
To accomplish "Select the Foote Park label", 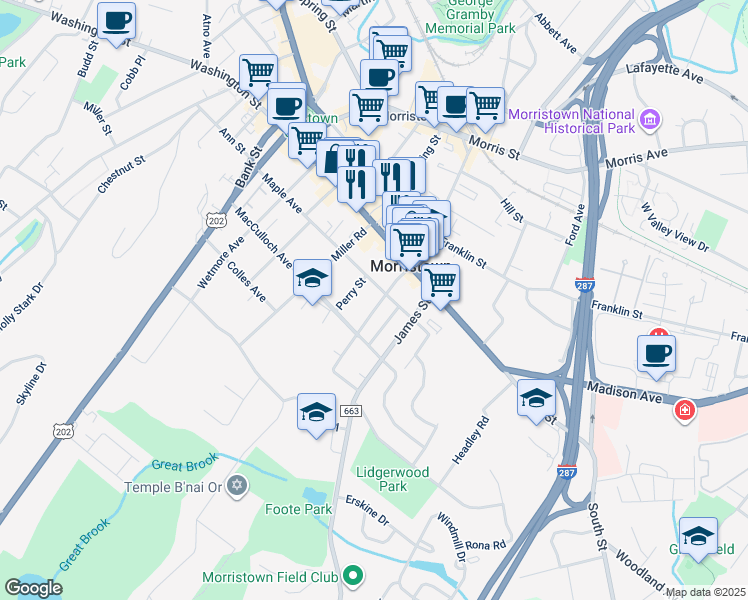I will point(299,509).
